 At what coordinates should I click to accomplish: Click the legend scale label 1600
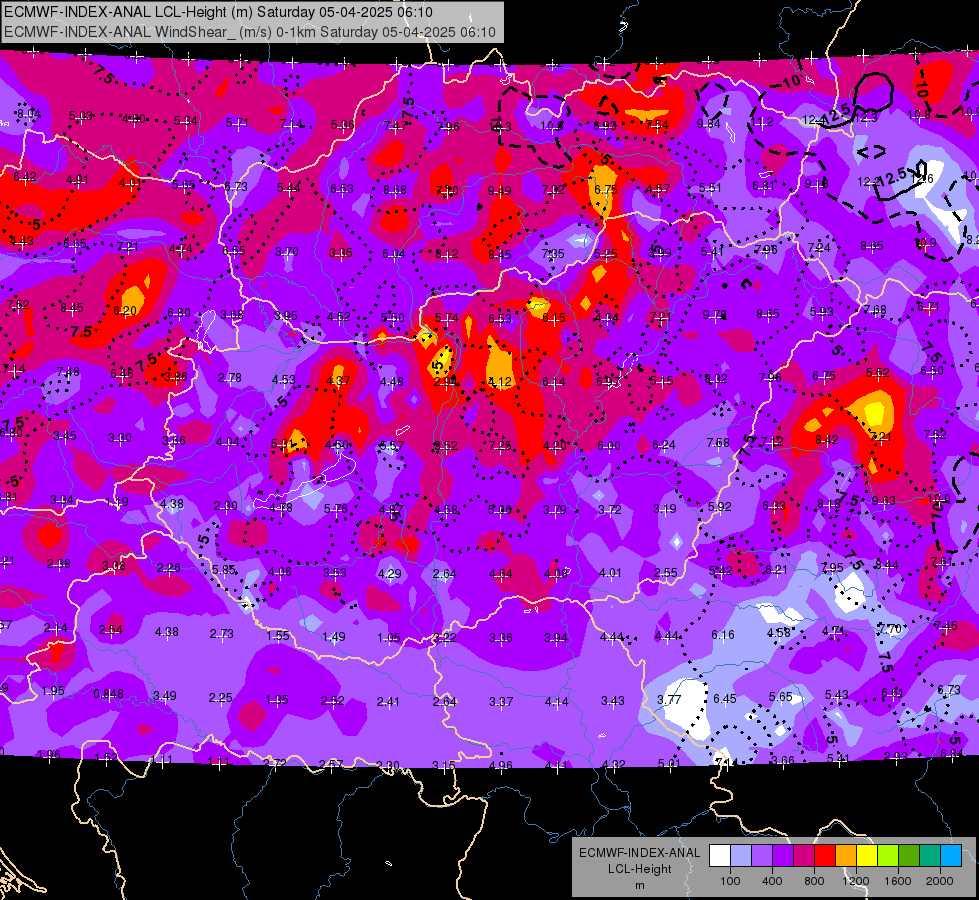coord(898,881)
